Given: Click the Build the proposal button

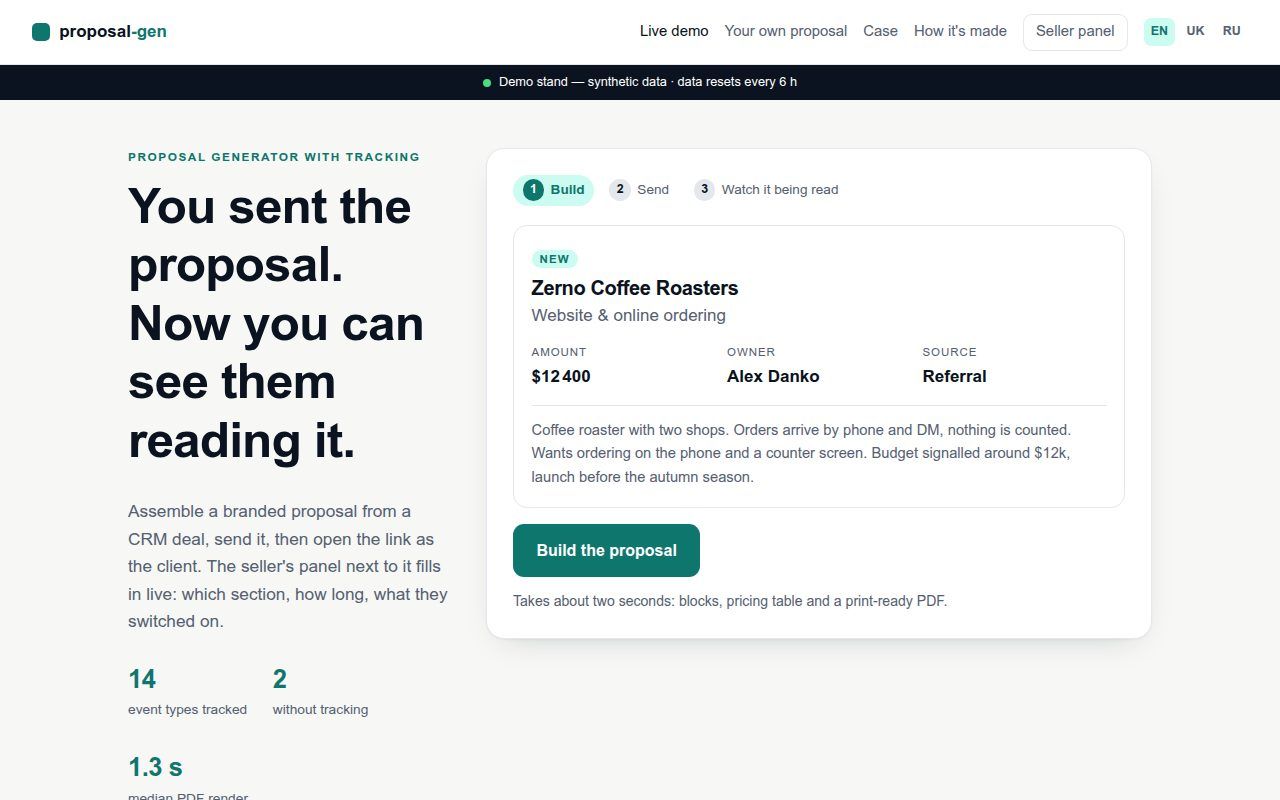Looking at the screenshot, I should click(606, 550).
